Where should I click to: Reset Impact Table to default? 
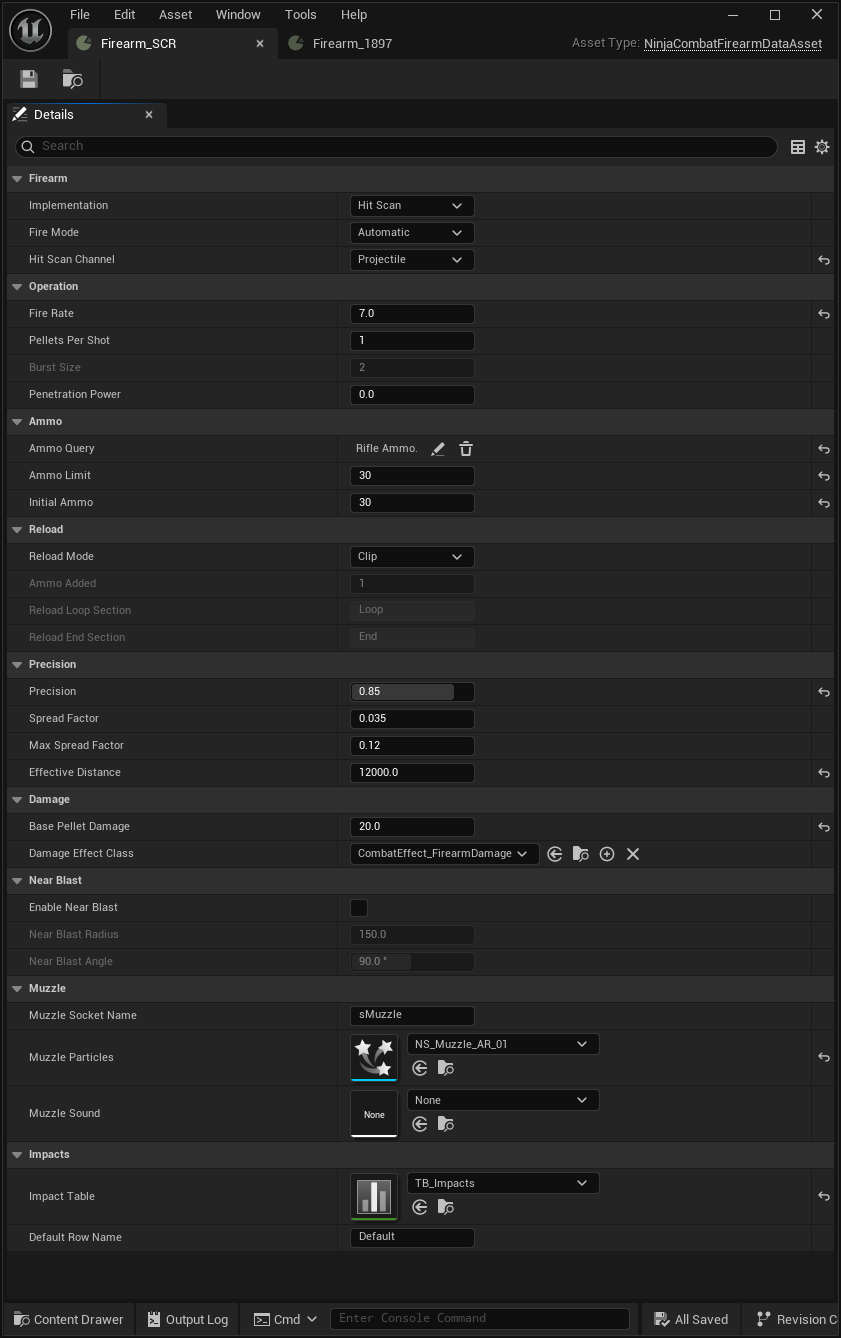[x=824, y=1196]
